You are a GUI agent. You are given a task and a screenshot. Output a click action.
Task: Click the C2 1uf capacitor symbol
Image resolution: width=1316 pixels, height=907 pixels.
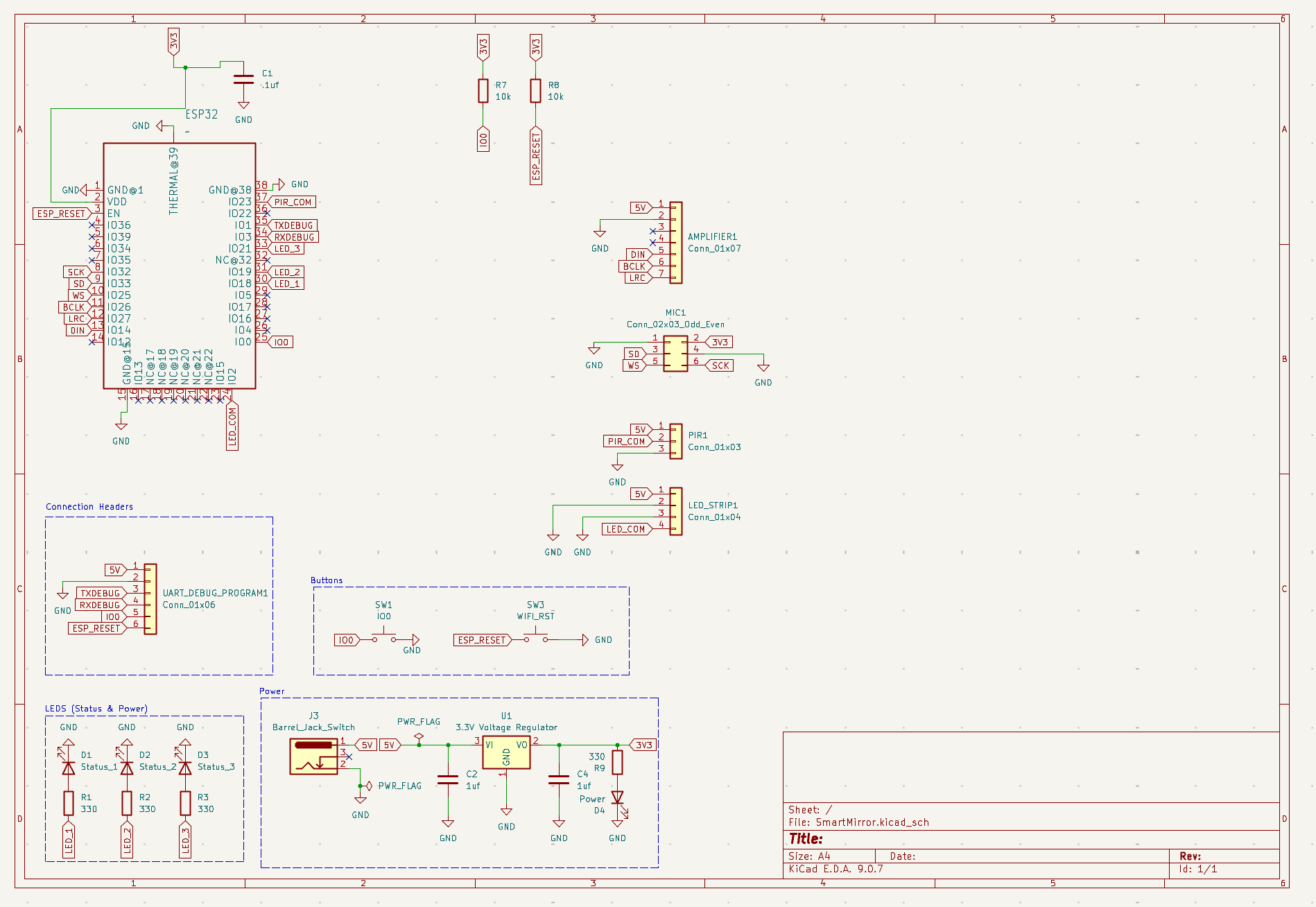point(448,779)
